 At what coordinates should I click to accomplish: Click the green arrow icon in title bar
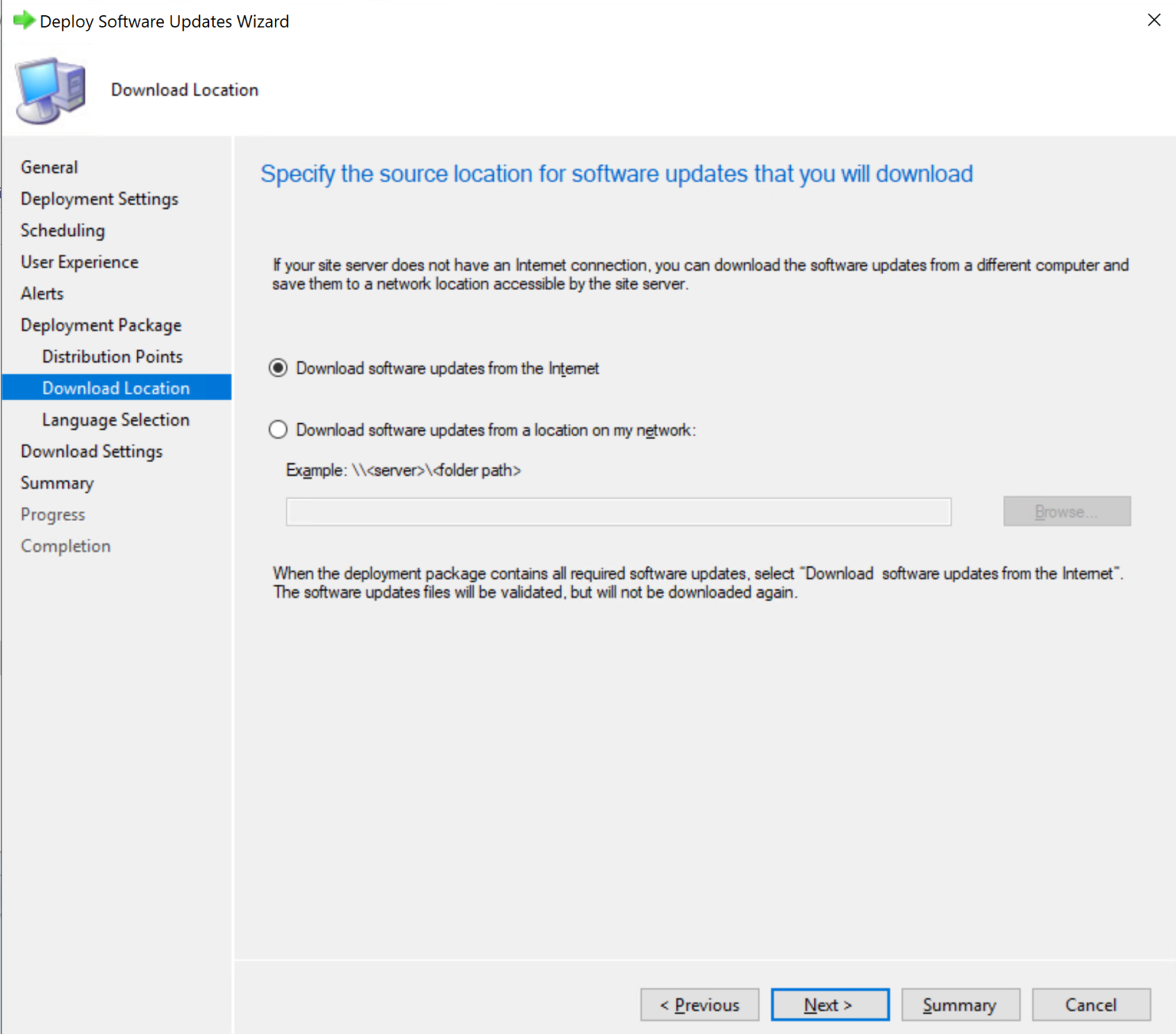coord(23,21)
